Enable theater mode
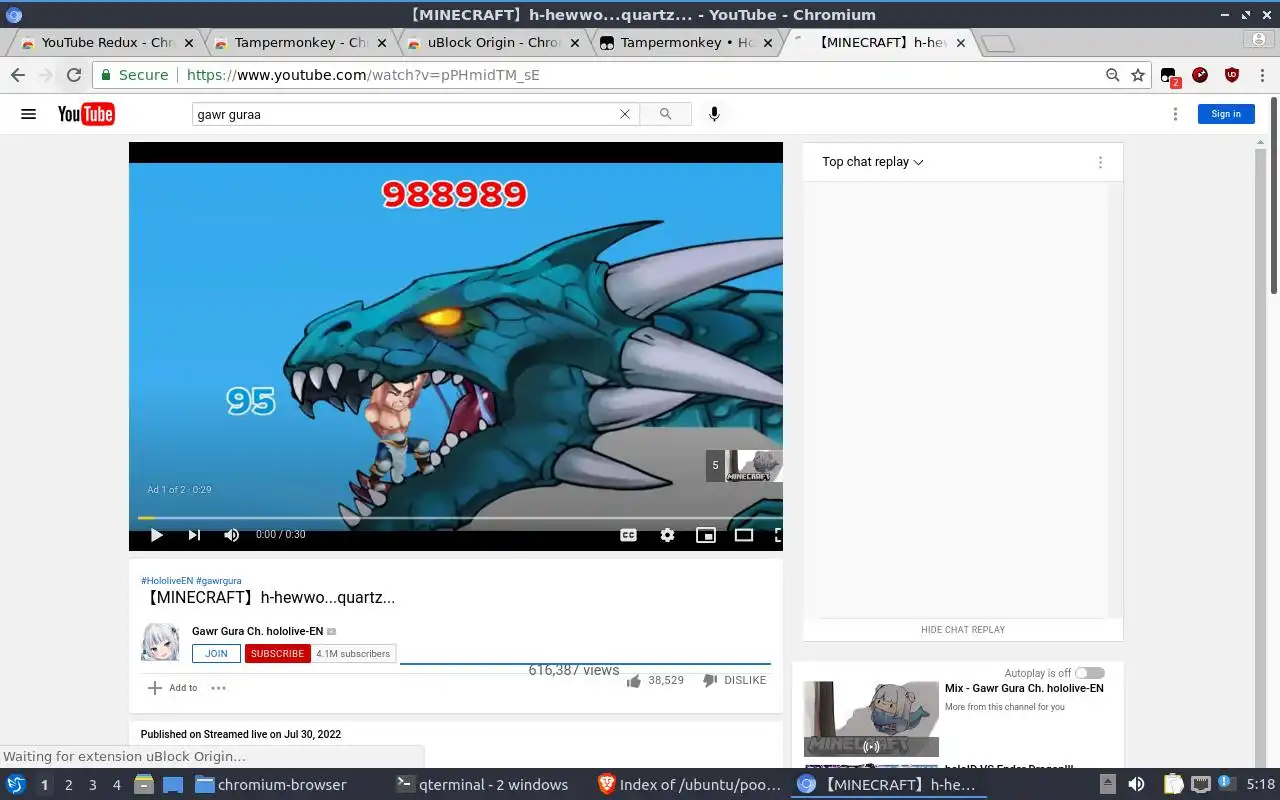The image size is (1280, 800). [744, 535]
